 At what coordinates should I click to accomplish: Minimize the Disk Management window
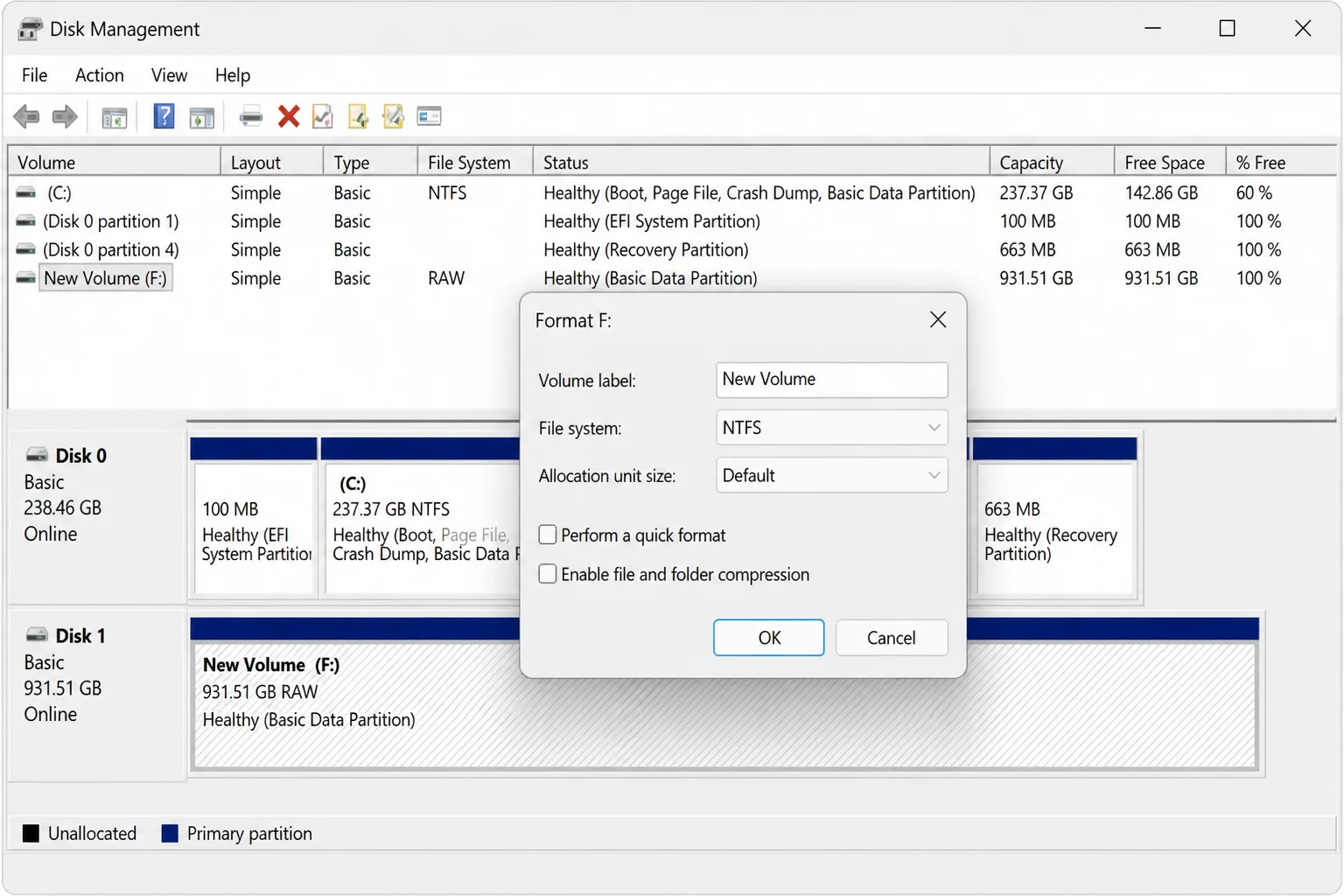coord(1152,29)
